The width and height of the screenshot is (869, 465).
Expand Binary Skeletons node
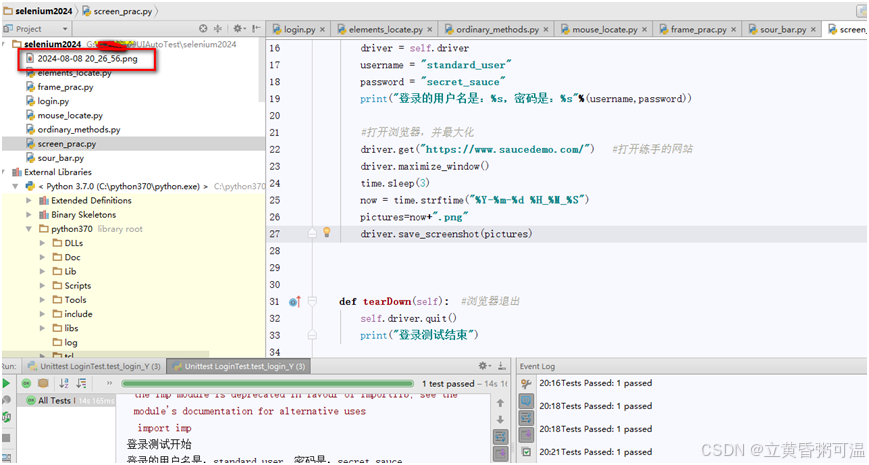[29, 215]
